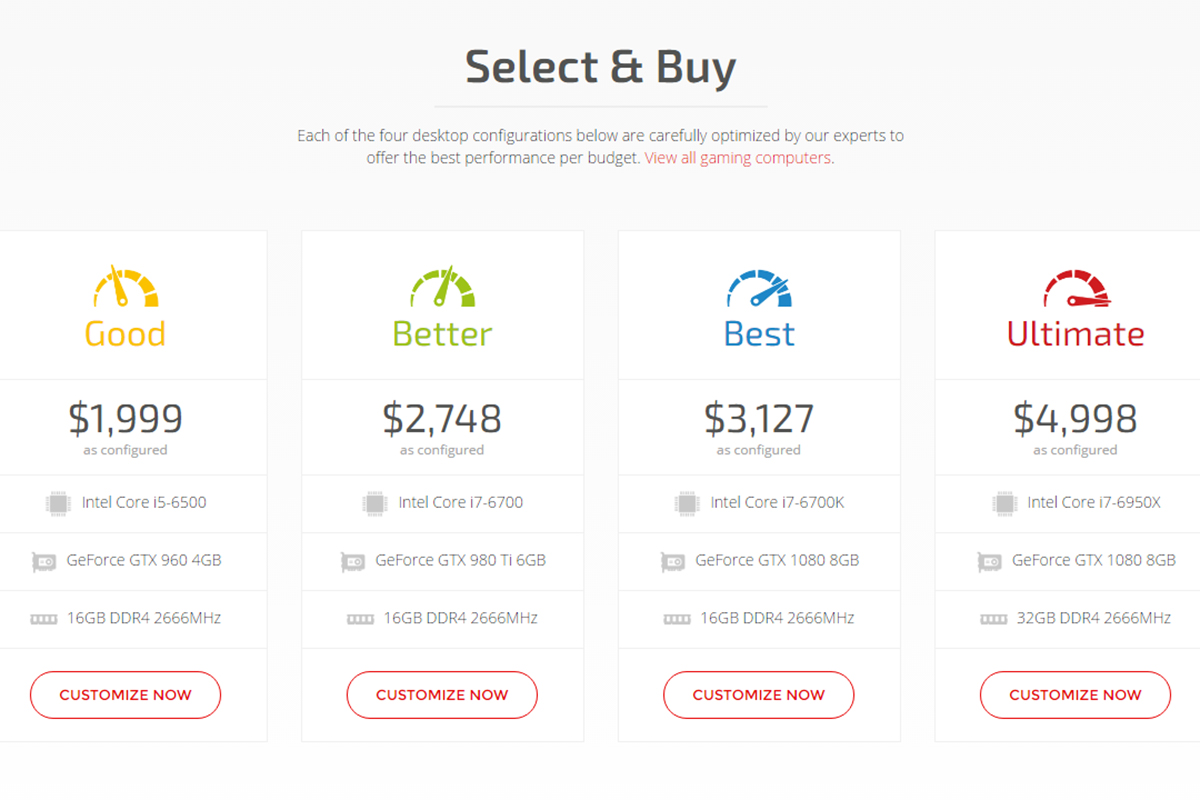1200x800 pixels.
Task: Customize the Ultimate $4,998 configuration
Action: pos(1075,695)
